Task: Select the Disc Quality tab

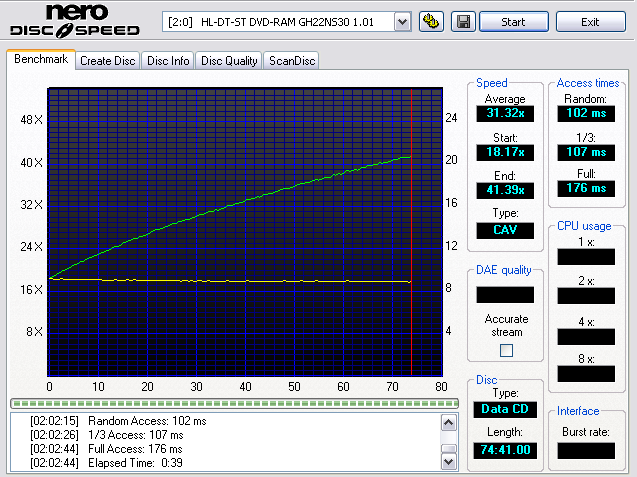Action: pyautogui.click(x=229, y=61)
